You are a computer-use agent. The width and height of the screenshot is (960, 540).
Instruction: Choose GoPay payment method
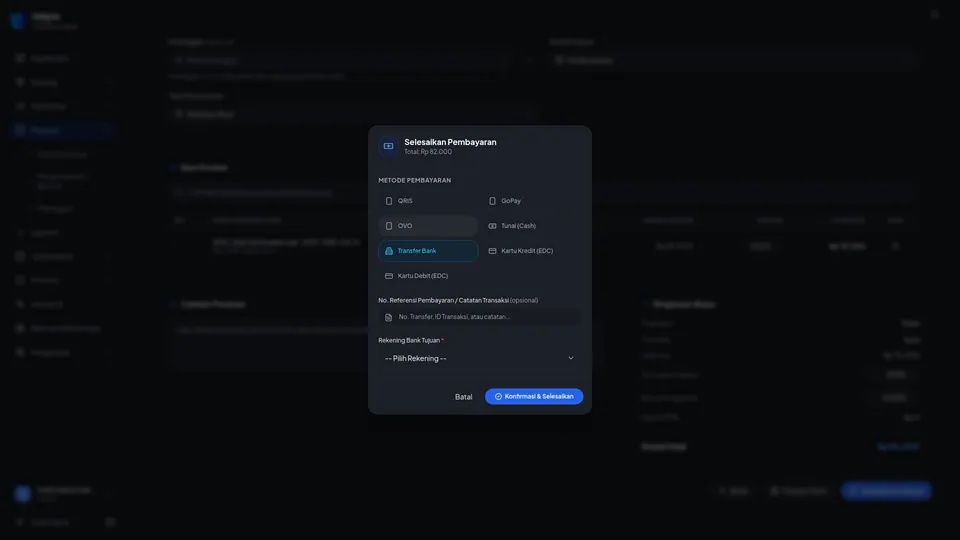tap(531, 201)
